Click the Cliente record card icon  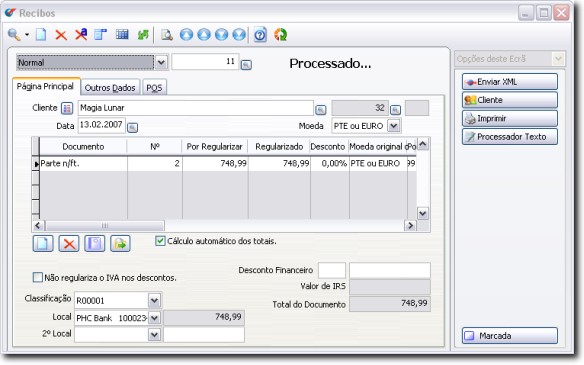click(x=67, y=108)
